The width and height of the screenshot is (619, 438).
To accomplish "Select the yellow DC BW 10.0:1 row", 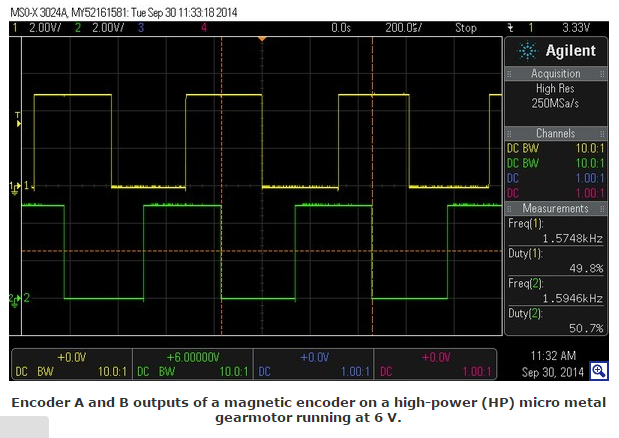I will (x=555, y=148).
